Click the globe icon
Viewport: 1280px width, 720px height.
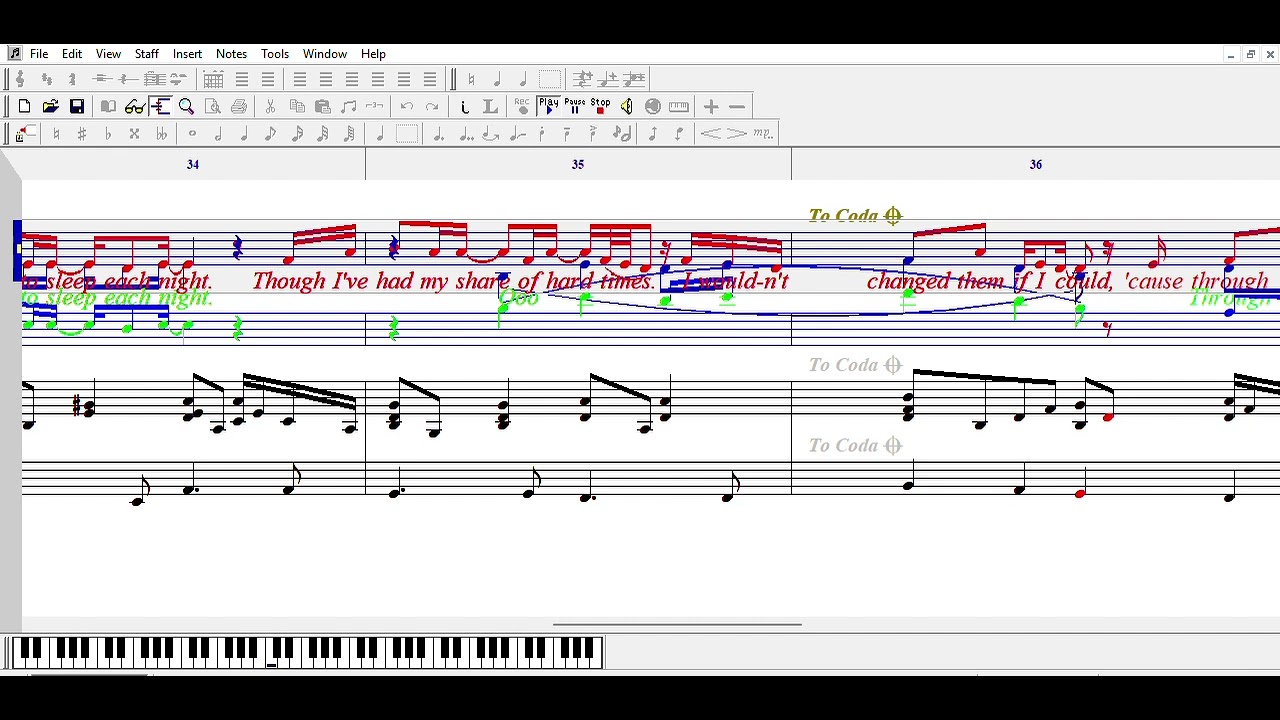[653, 106]
